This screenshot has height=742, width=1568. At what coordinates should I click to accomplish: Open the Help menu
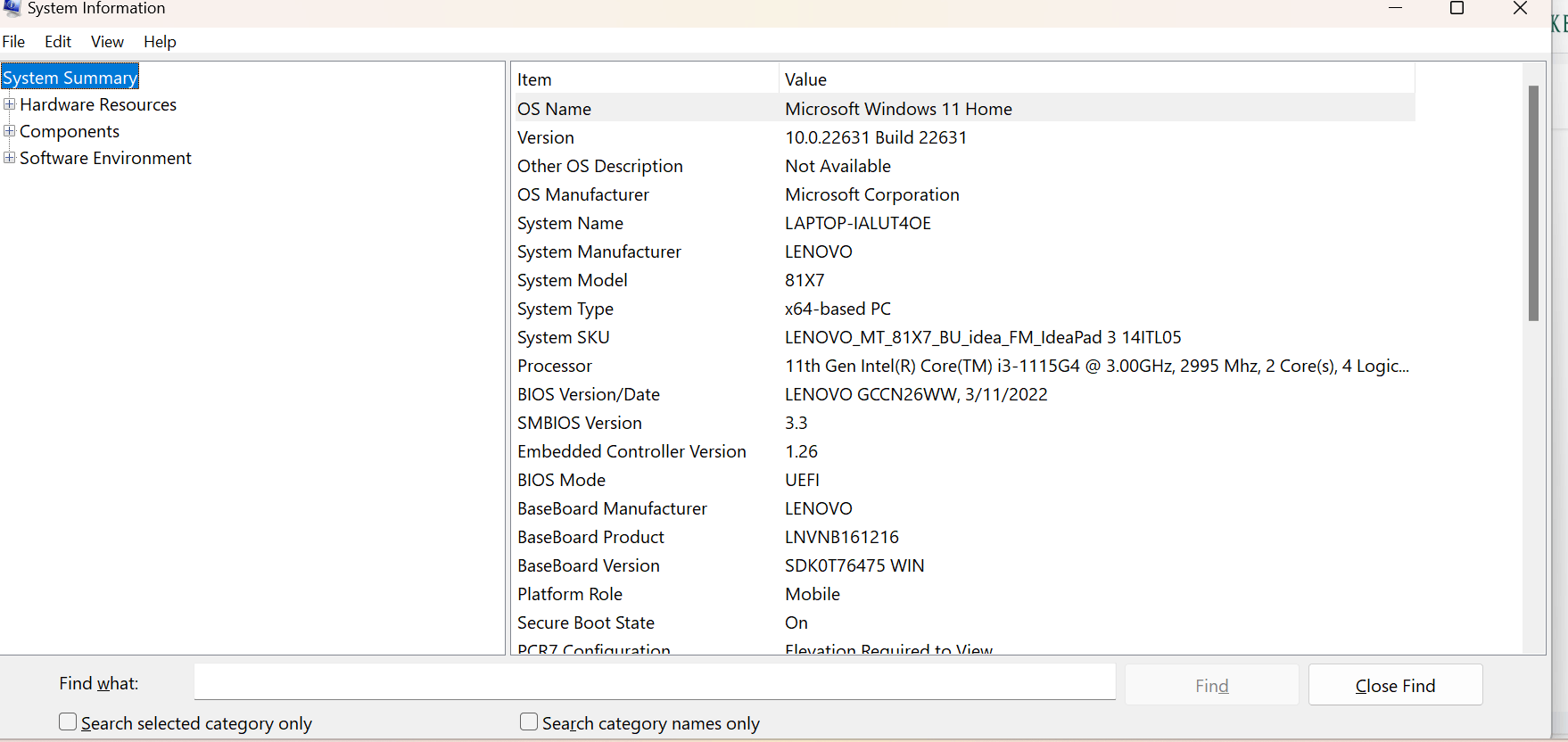(160, 42)
